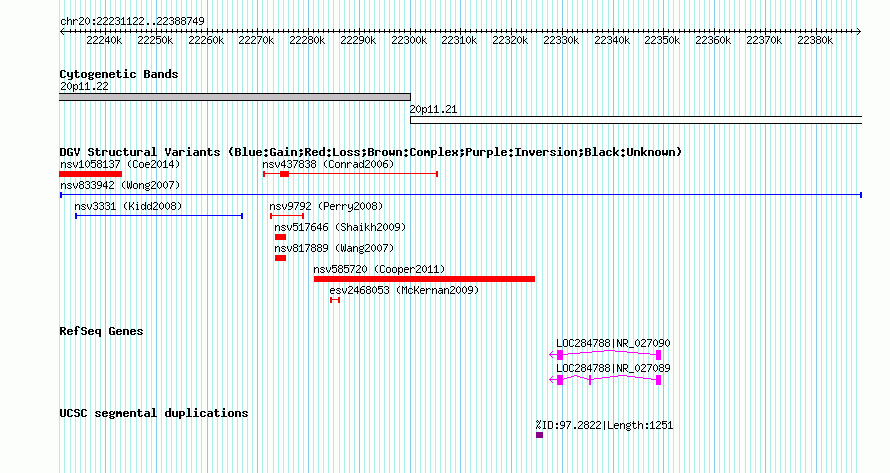Click the 22380k ruler tick label
The width and height of the screenshot is (890, 473).
coord(816,40)
